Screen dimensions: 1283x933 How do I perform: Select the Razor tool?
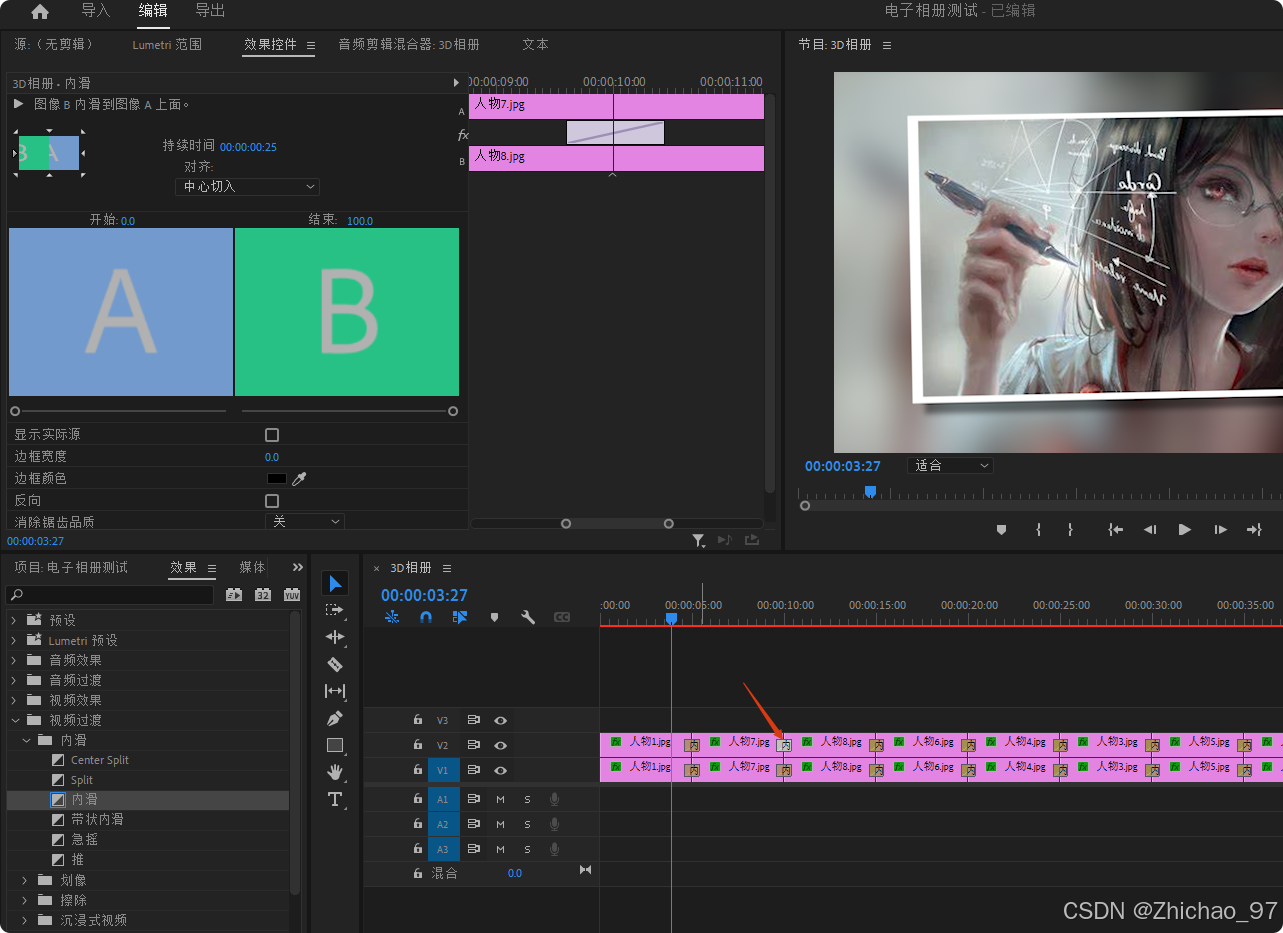coord(335,664)
